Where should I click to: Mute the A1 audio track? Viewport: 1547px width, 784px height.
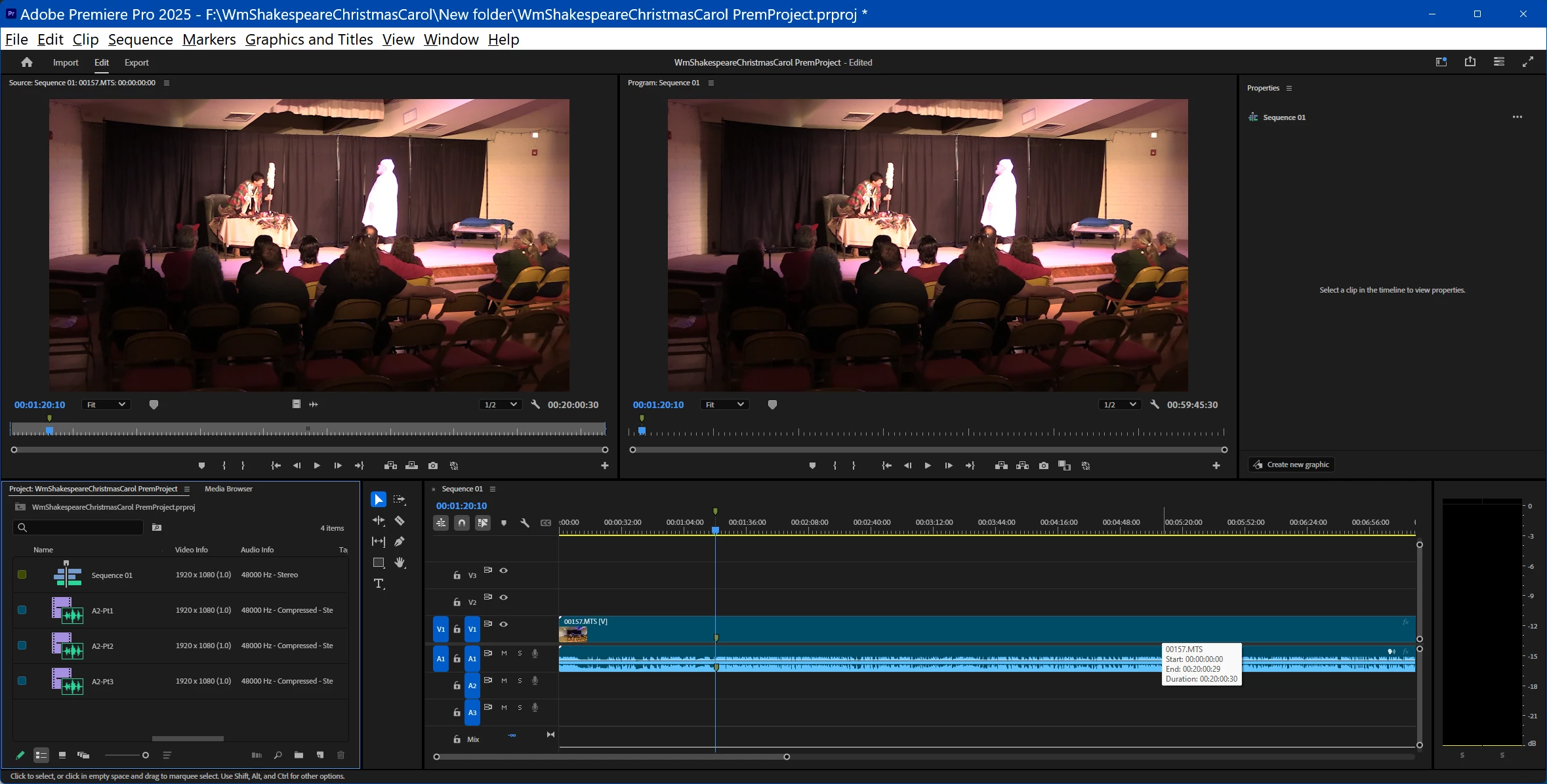(x=504, y=653)
